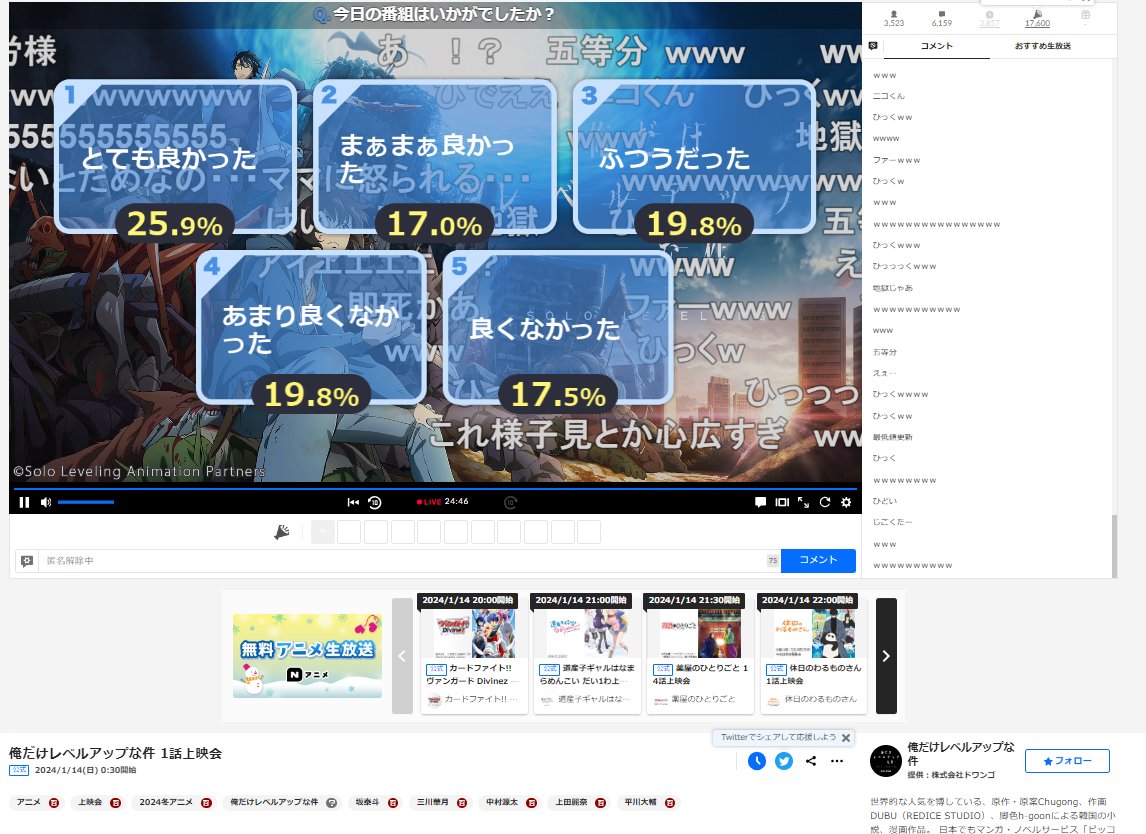Open the 上田麗奈 tag

(571, 803)
